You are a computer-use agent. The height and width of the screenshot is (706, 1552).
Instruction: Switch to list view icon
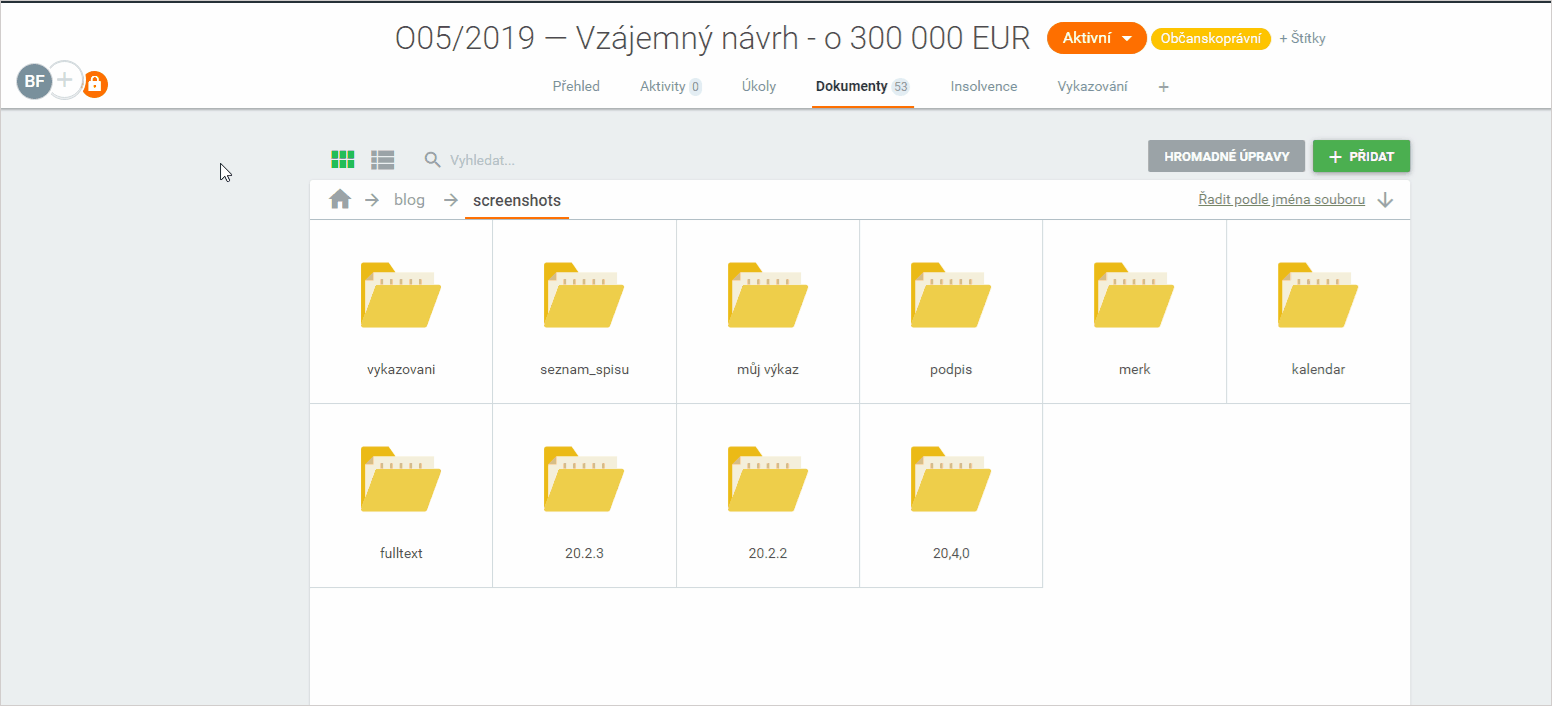coord(382,159)
